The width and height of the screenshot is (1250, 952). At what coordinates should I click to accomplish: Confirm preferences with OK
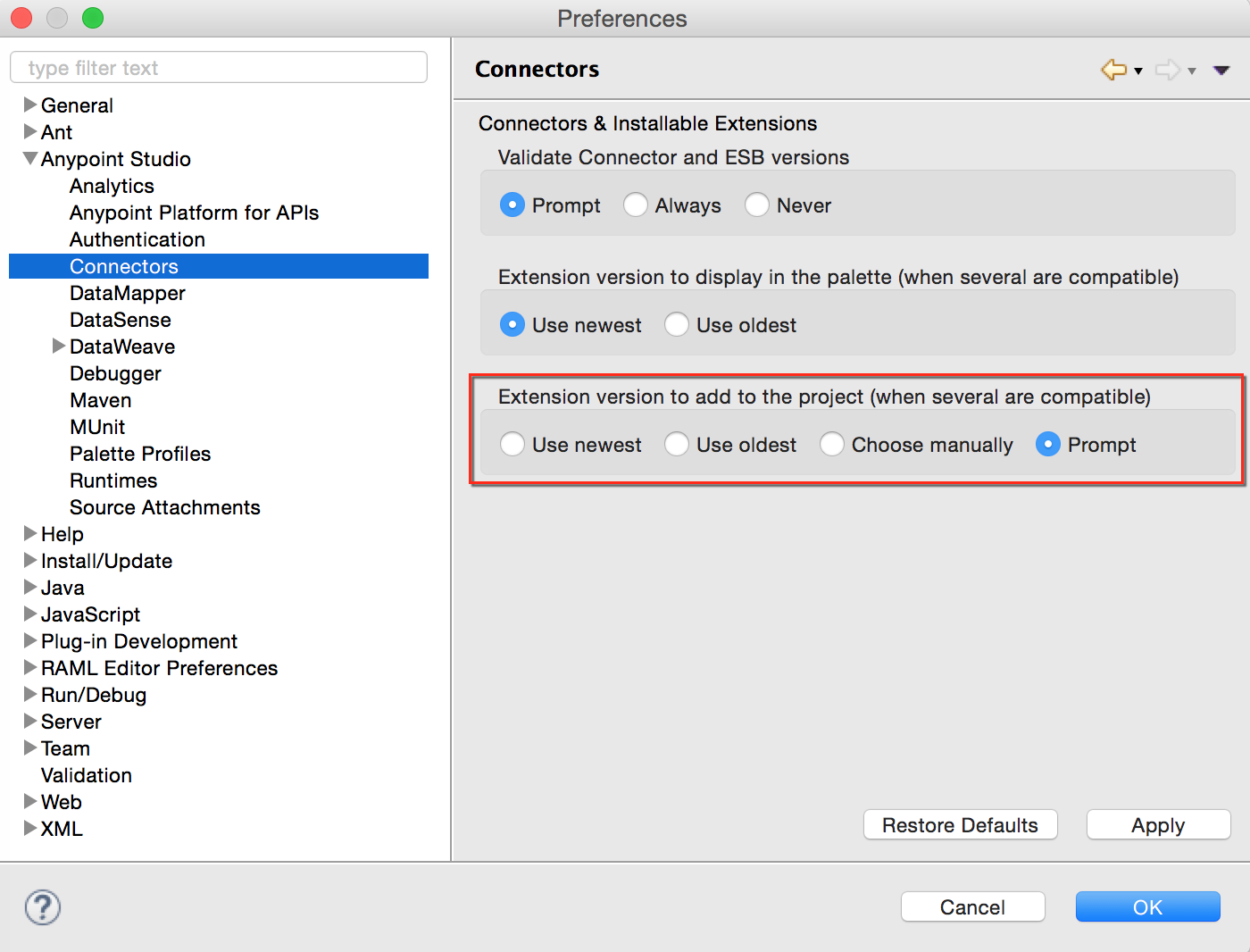click(1147, 906)
